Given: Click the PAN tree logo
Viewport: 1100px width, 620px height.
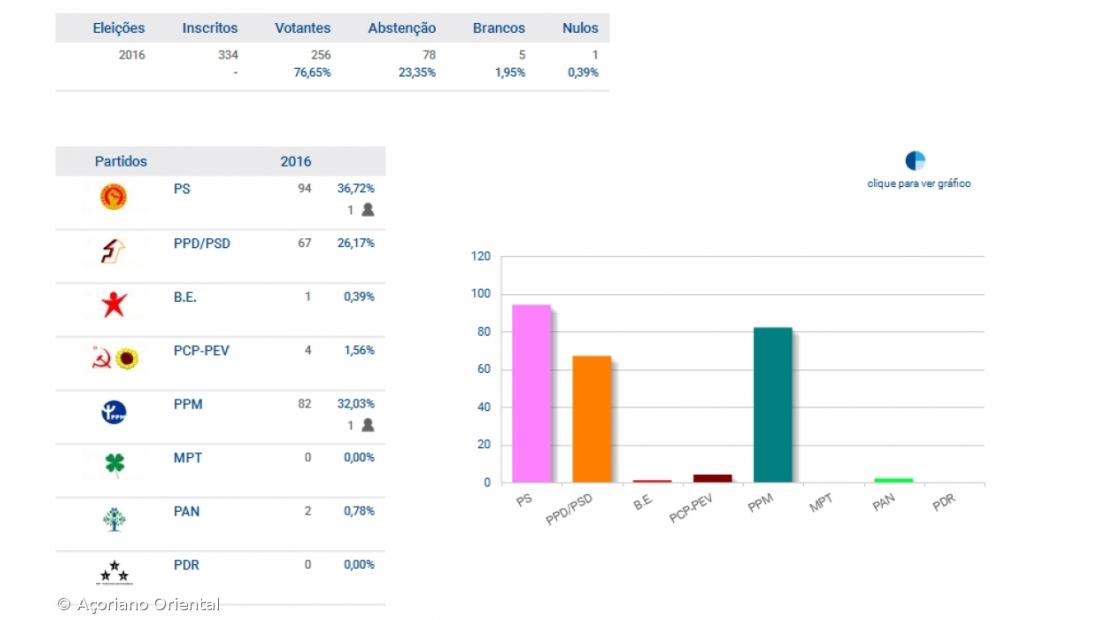Looking at the screenshot, I should [x=113, y=519].
